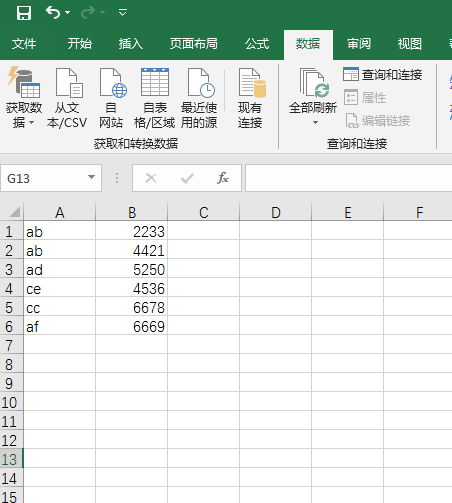Expand the Name Box dropdown arrow

click(x=91, y=177)
